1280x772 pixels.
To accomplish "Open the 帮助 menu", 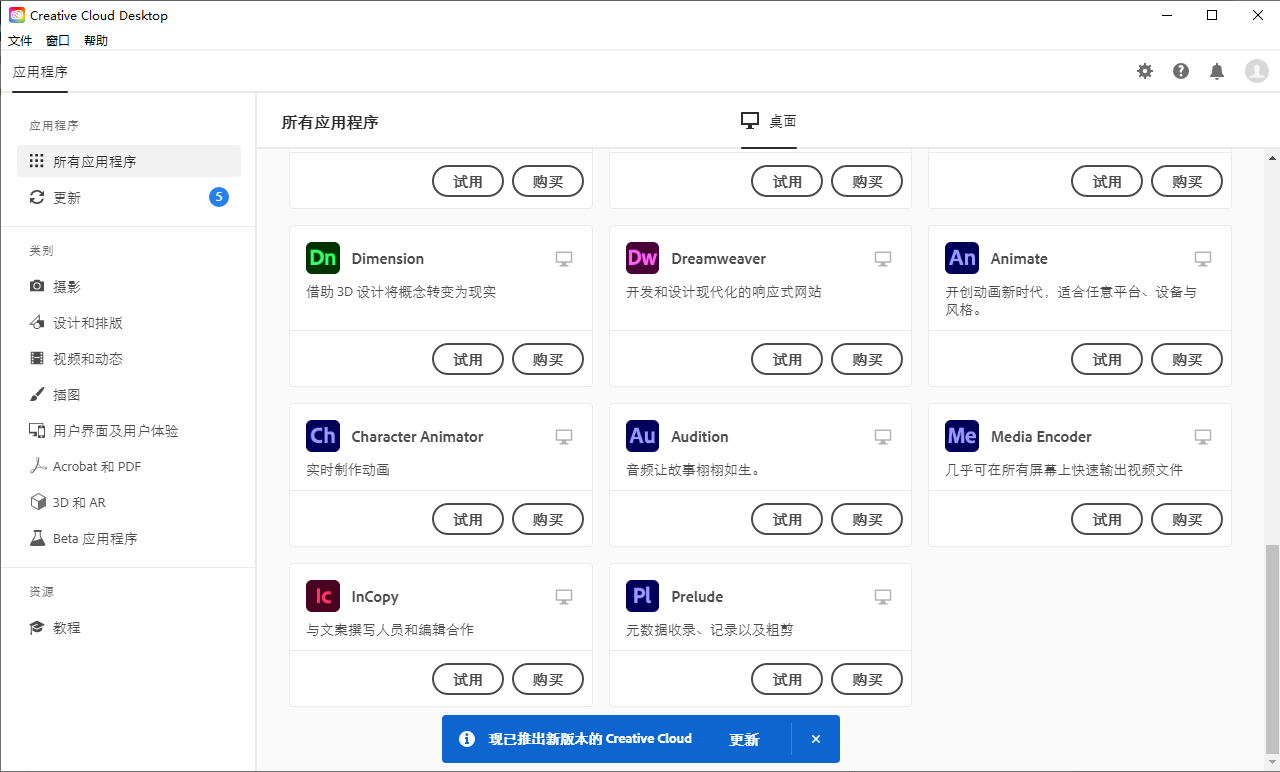I will [x=96, y=41].
